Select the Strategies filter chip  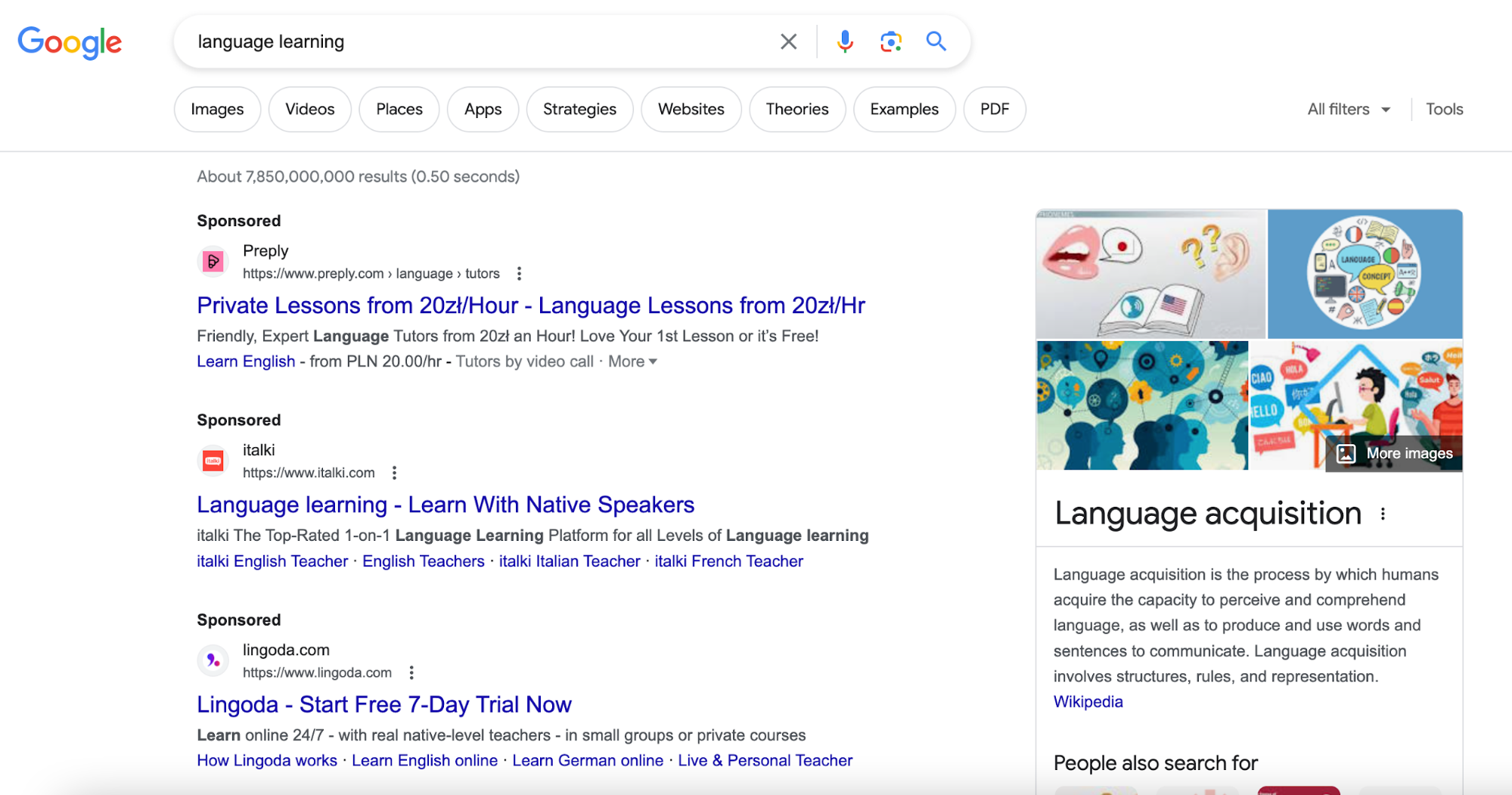click(579, 110)
